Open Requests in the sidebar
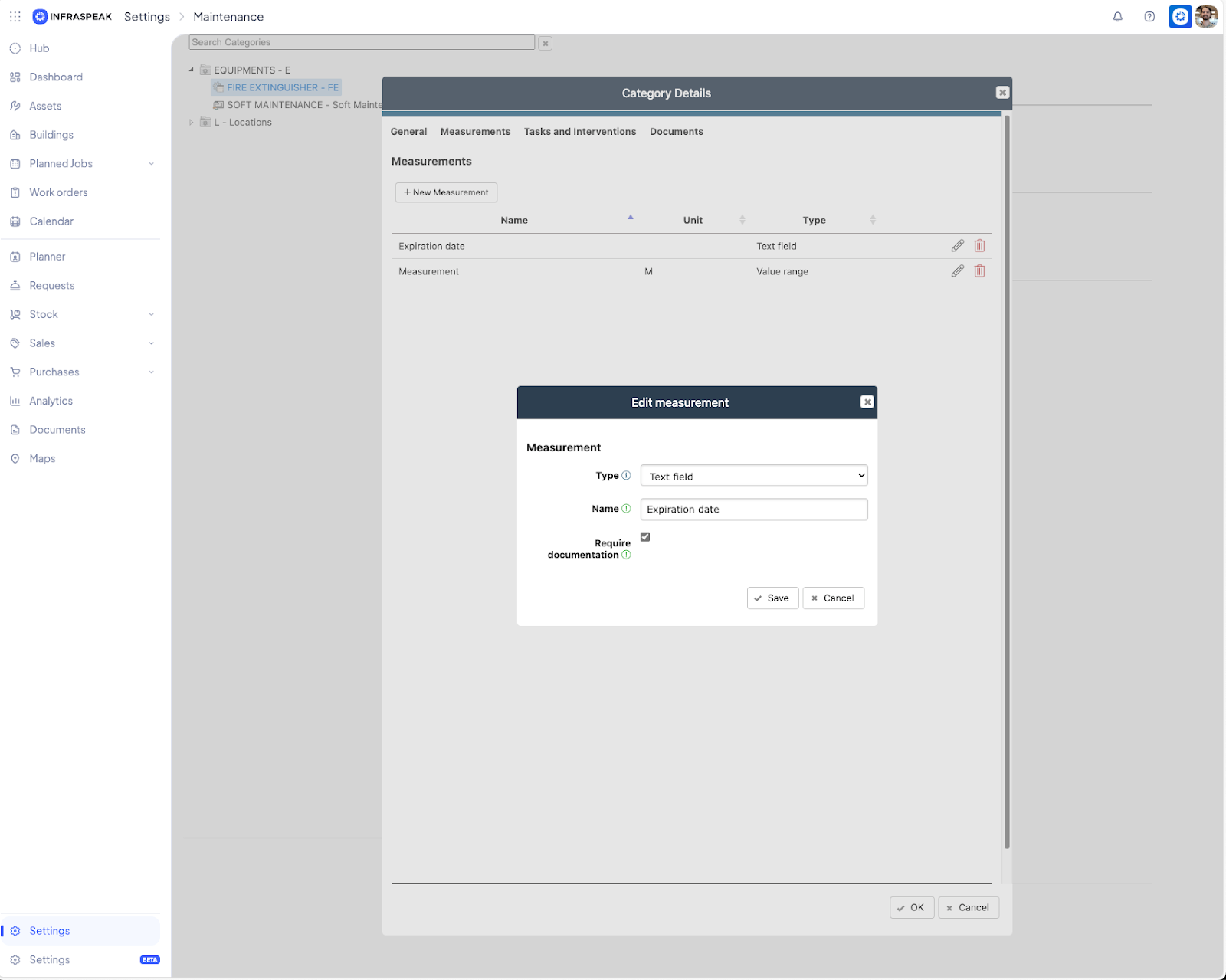 pos(52,286)
